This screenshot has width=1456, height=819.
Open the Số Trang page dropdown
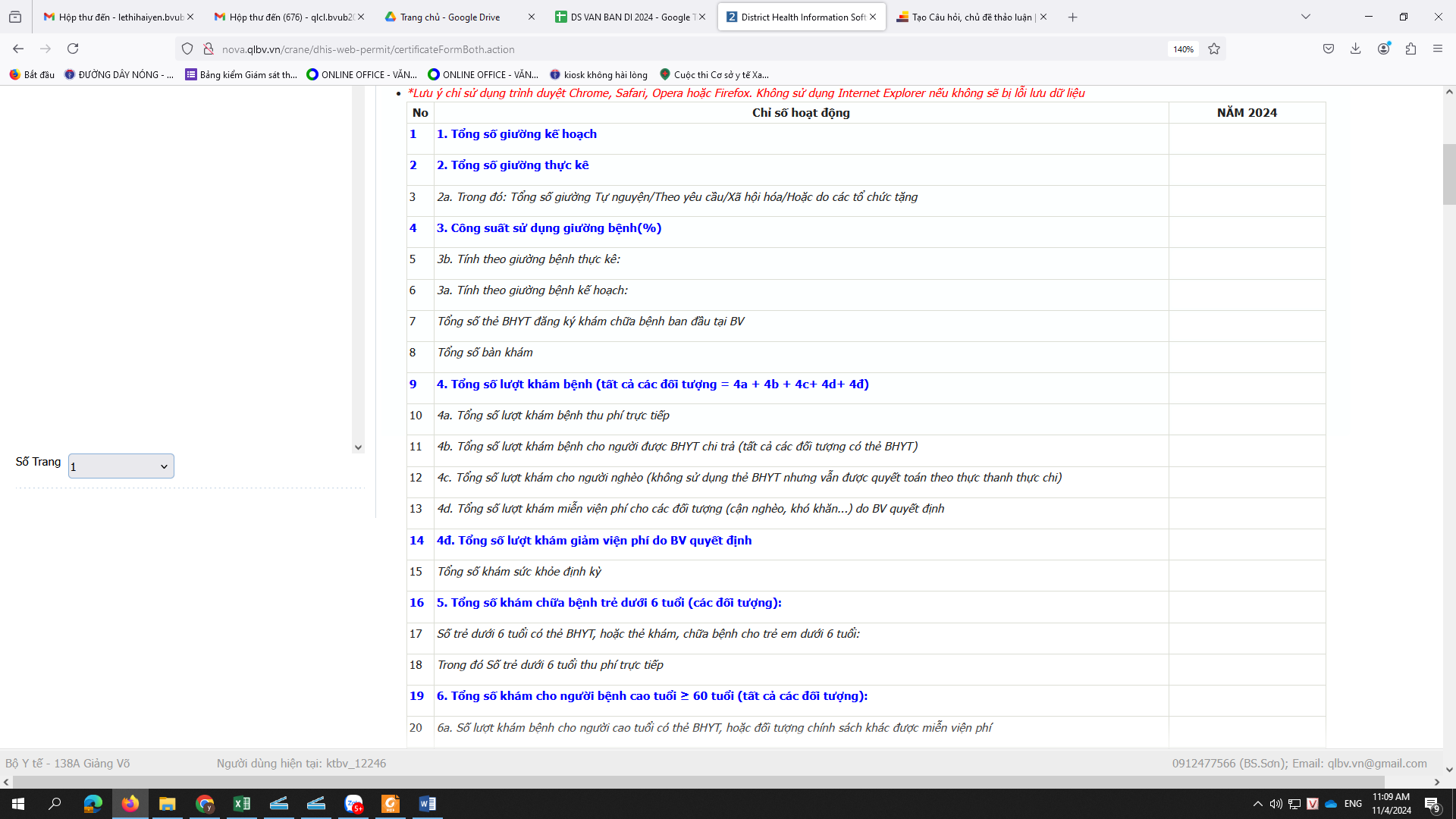coord(121,466)
